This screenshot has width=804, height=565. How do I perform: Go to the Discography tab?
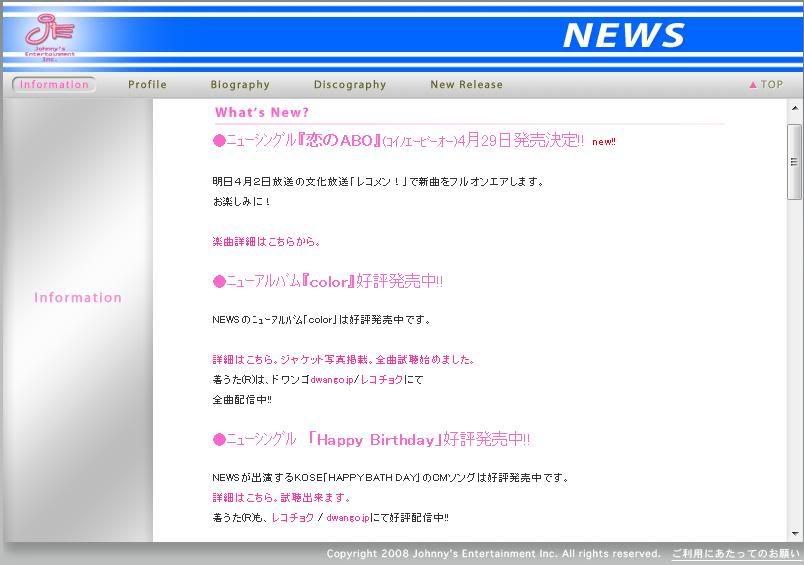(x=349, y=85)
